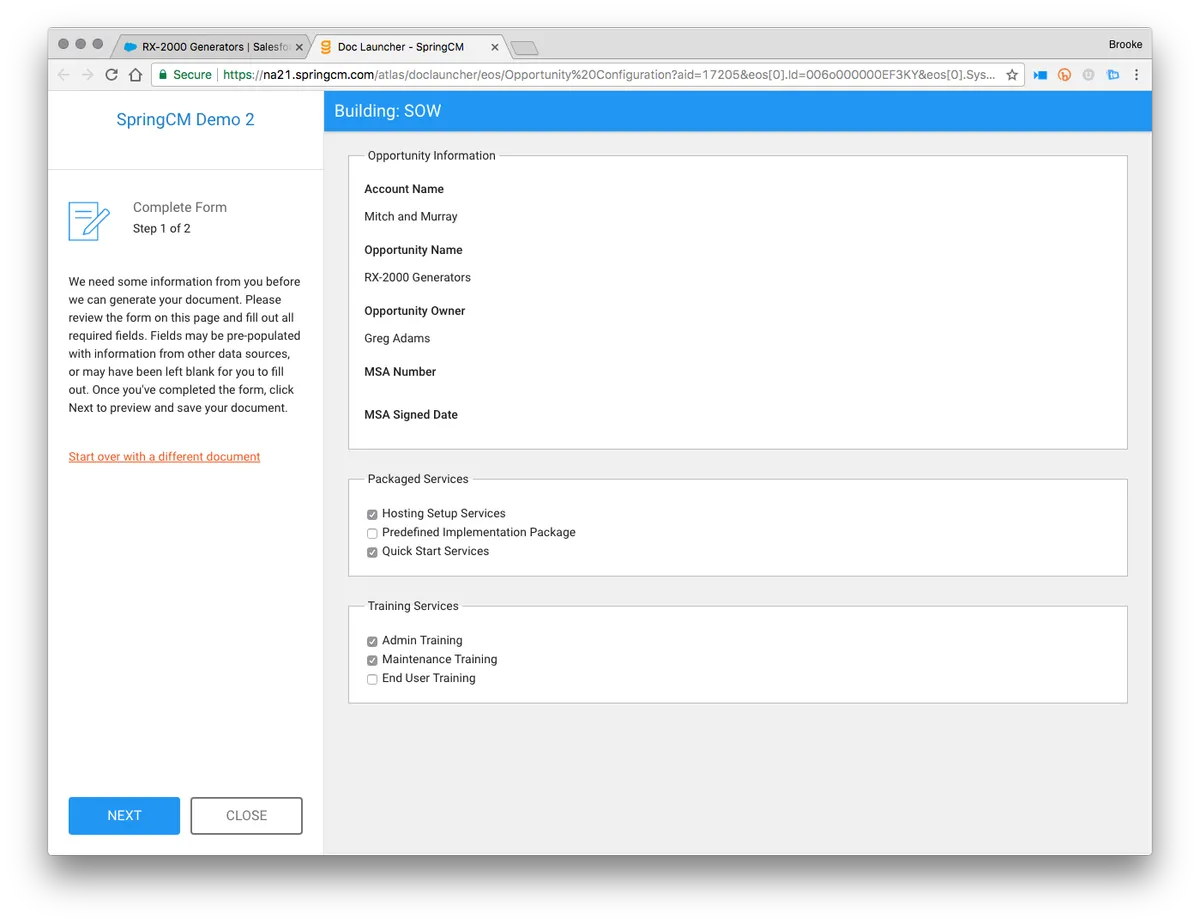The width and height of the screenshot is (1200, 924).
Task: Click the Training Services section legend
Action: (413, 605)
